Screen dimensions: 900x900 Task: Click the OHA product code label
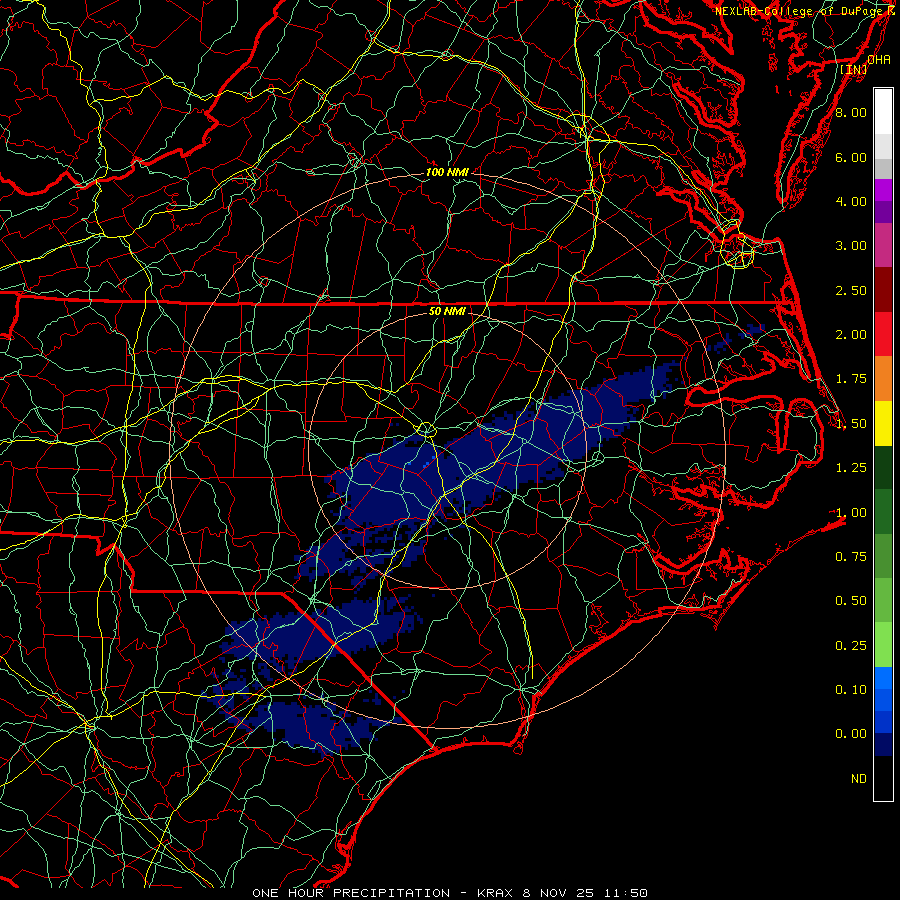(x=879, y=60)
